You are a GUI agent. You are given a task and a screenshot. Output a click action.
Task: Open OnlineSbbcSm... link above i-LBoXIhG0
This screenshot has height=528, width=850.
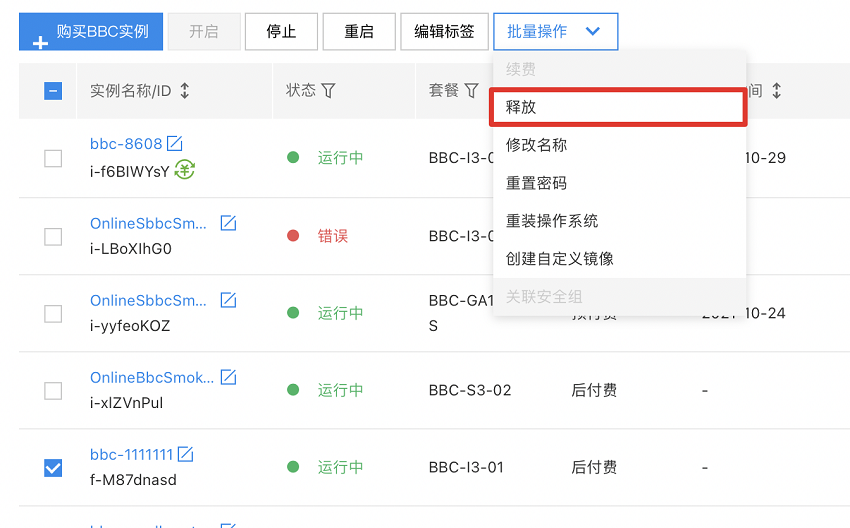coord(149,223)
